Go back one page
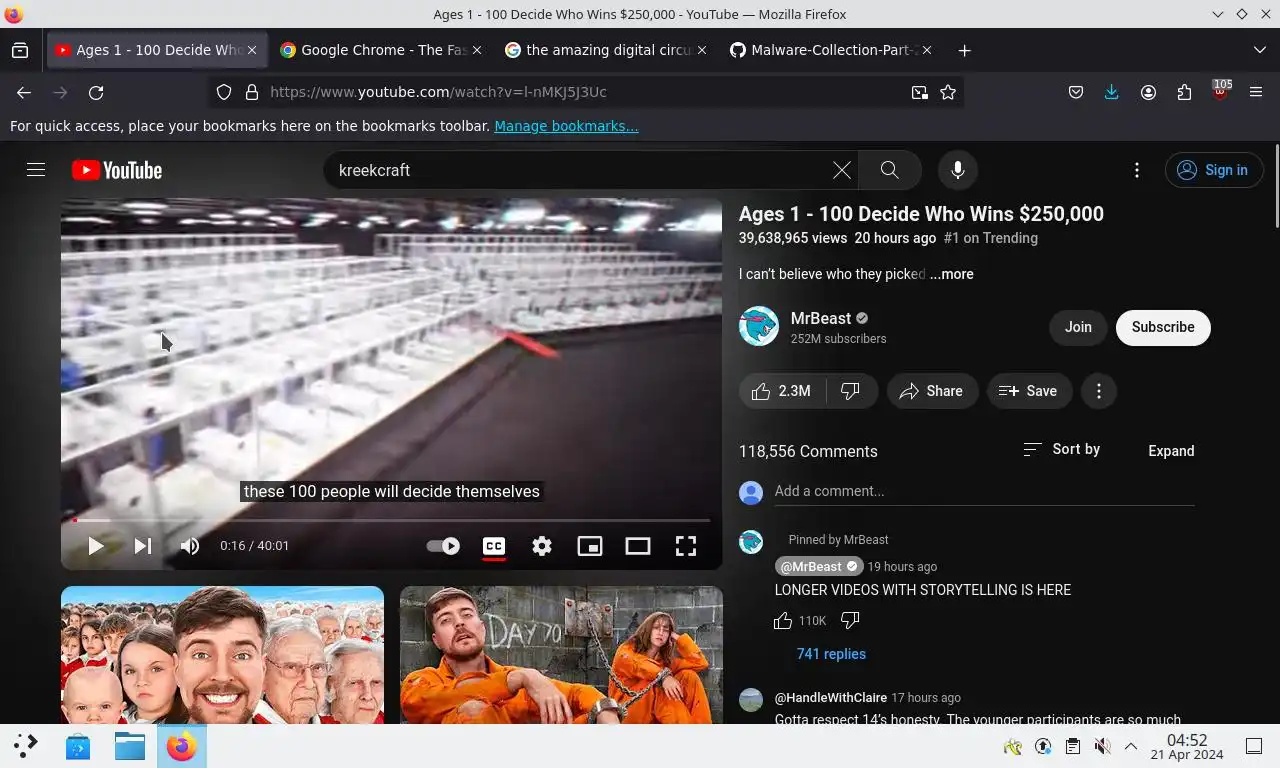The image size is (1280, 768). [x=24, y=92]
